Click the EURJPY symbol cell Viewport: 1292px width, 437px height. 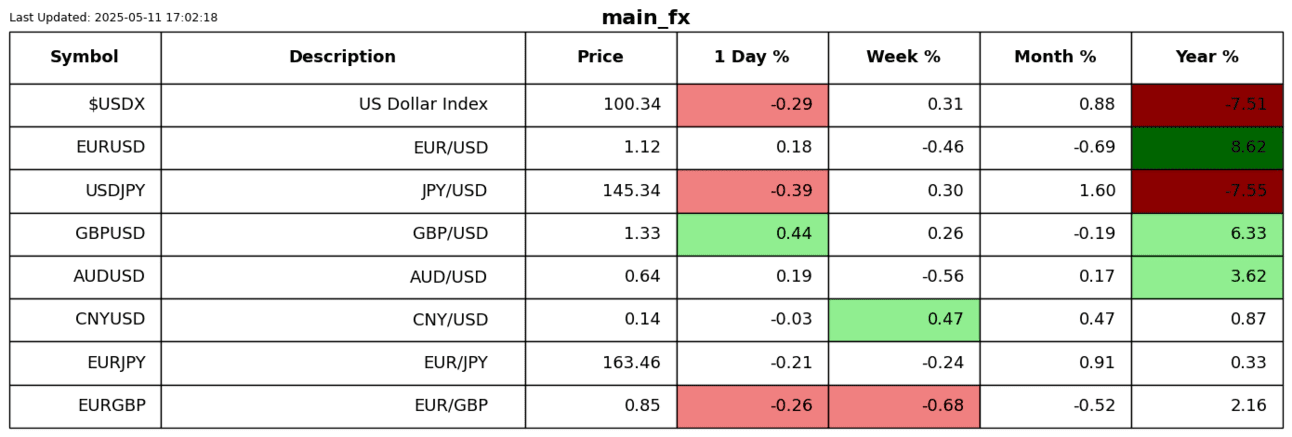85,363
